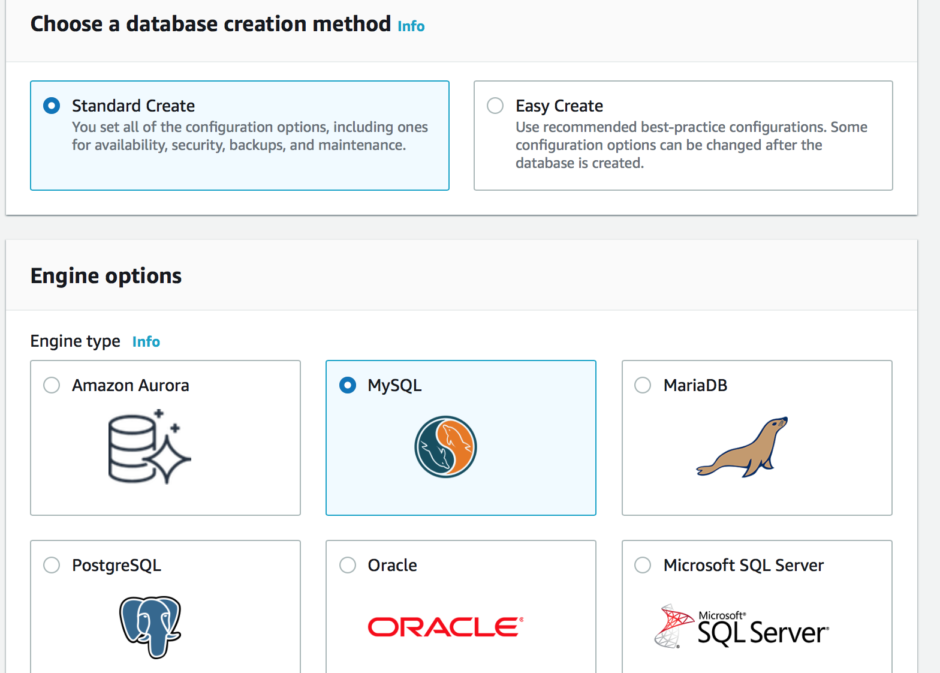Image resolution: width=940 pixels, height=673 pixels.
Task: Click the red Oracle logo
Action: tap(445, 627)
